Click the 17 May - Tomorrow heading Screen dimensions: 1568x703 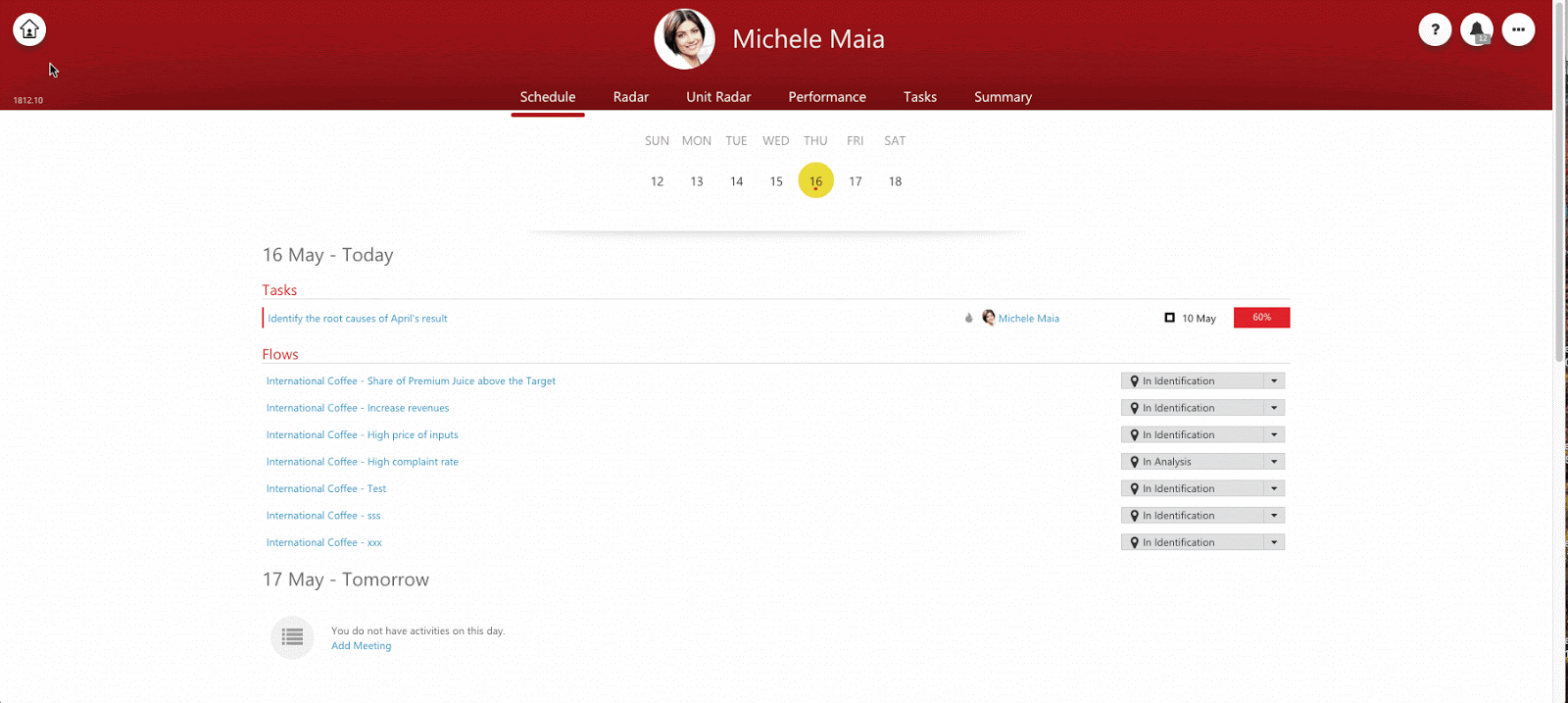coord(345,579)
